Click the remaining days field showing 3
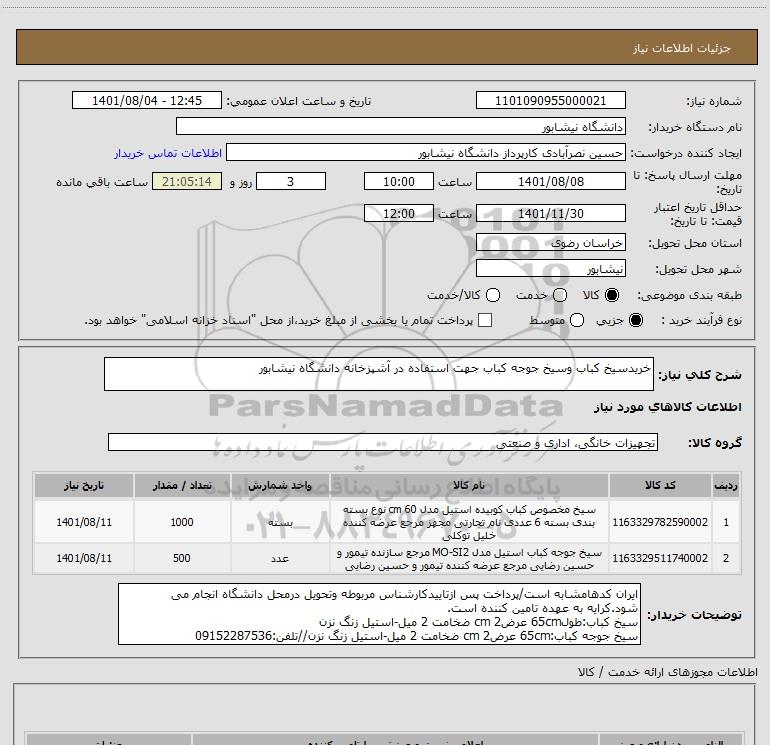Screen dimensions: 770x745 291,181
